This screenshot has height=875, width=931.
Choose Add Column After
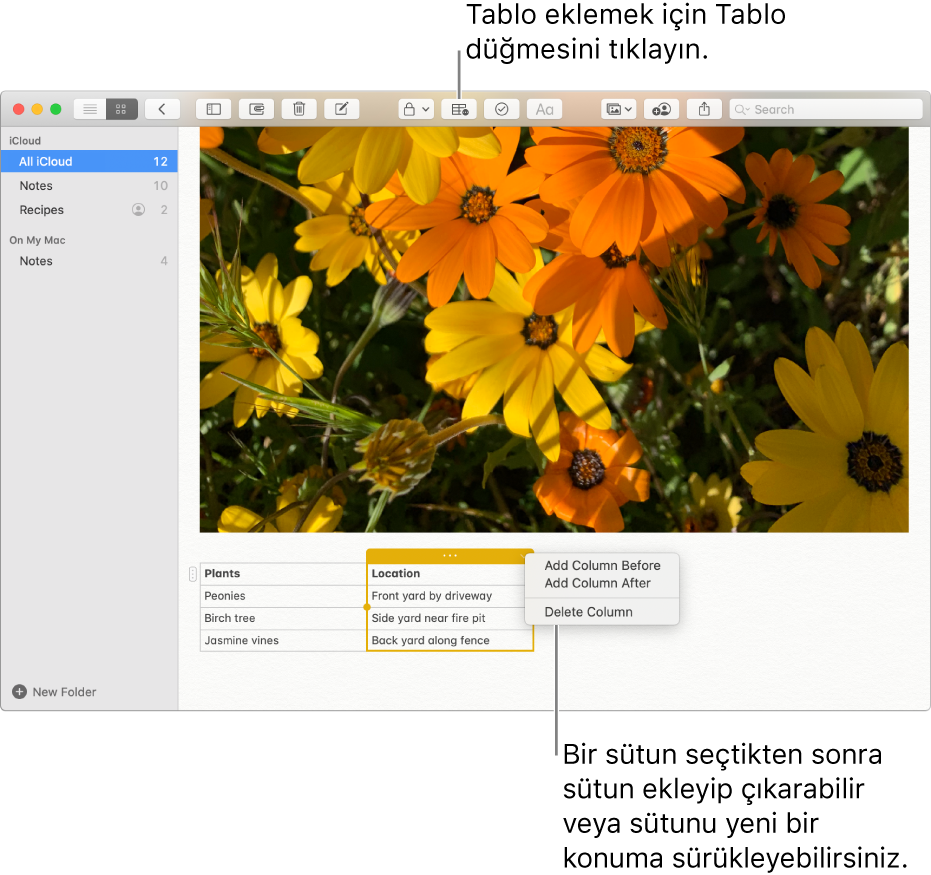pyautogui.click(x=602, y=584)
